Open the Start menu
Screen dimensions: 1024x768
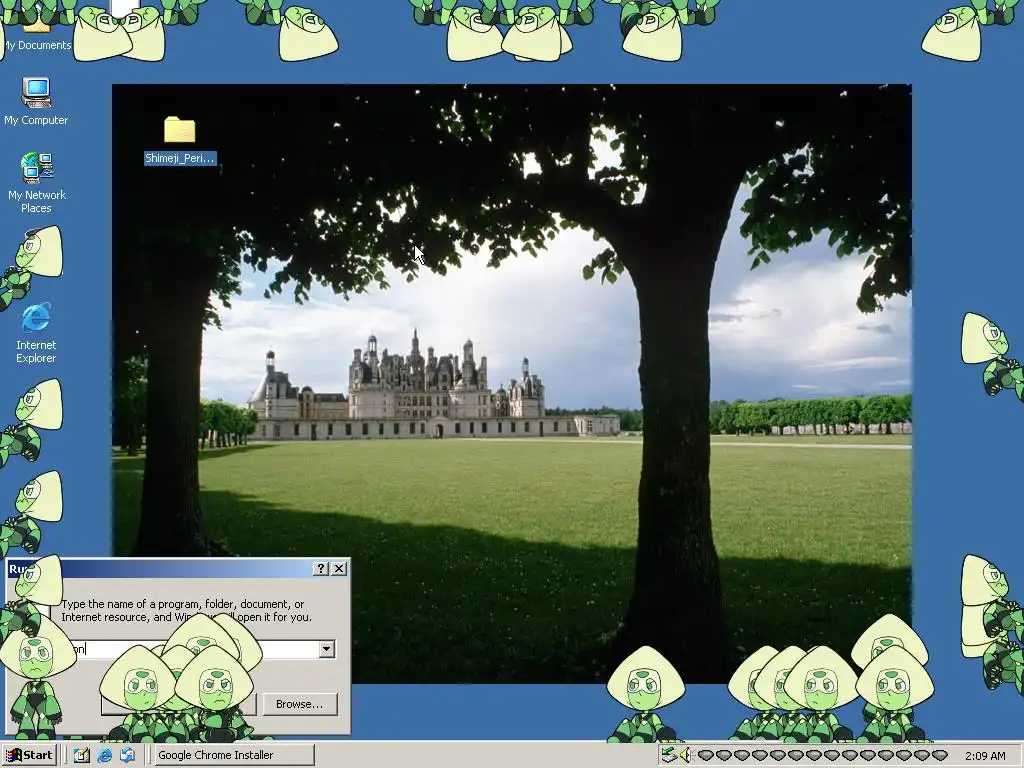click(x=30, y=755)
